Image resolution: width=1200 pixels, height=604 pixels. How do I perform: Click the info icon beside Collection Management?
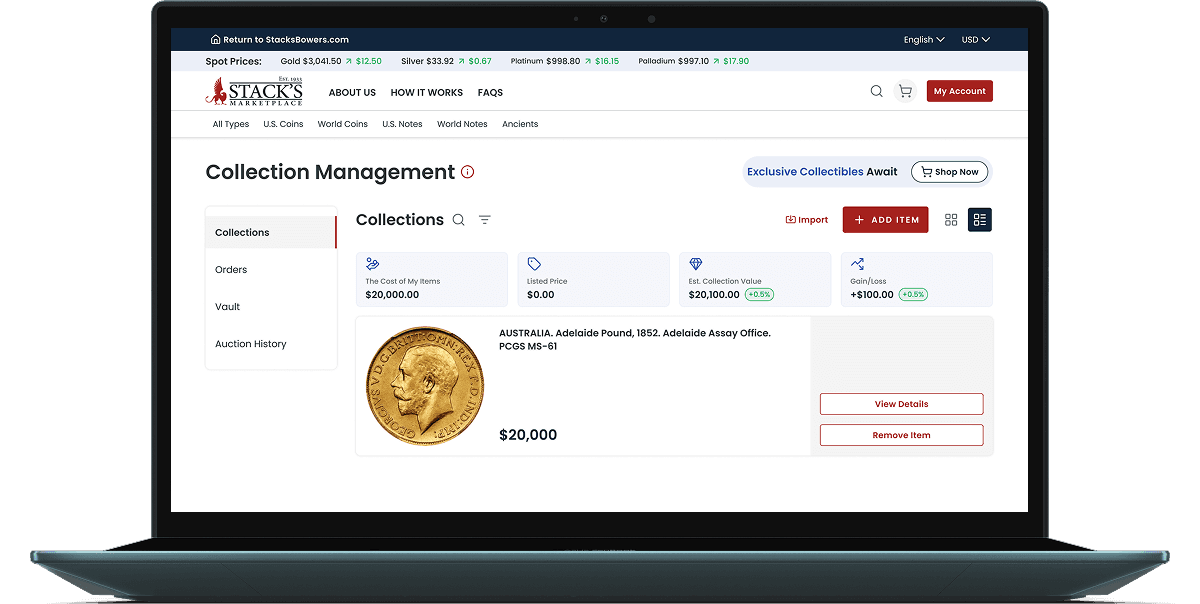point(467,172)
